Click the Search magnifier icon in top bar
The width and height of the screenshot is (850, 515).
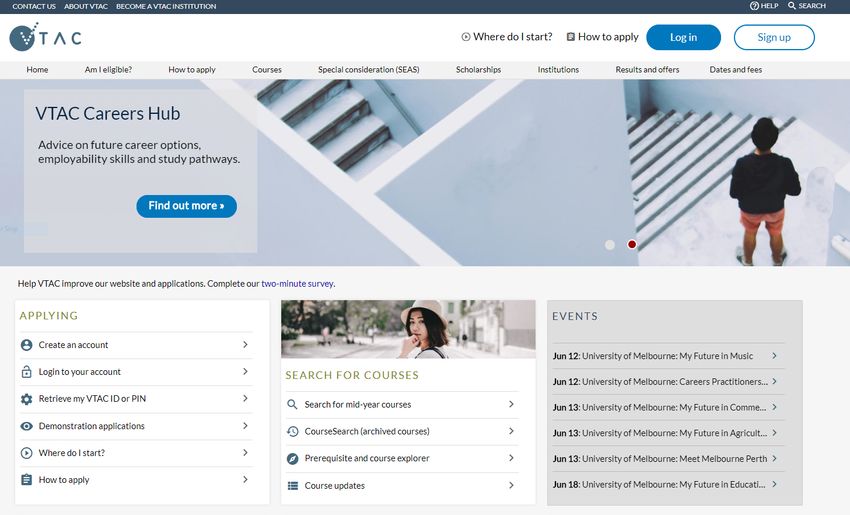(x=792, y=6)
